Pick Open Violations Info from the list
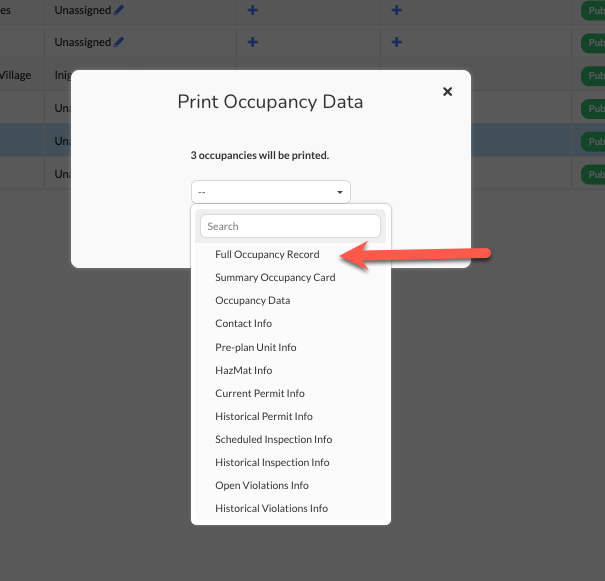Viewport: 605px width, 581px height. (x=262, y=486)
